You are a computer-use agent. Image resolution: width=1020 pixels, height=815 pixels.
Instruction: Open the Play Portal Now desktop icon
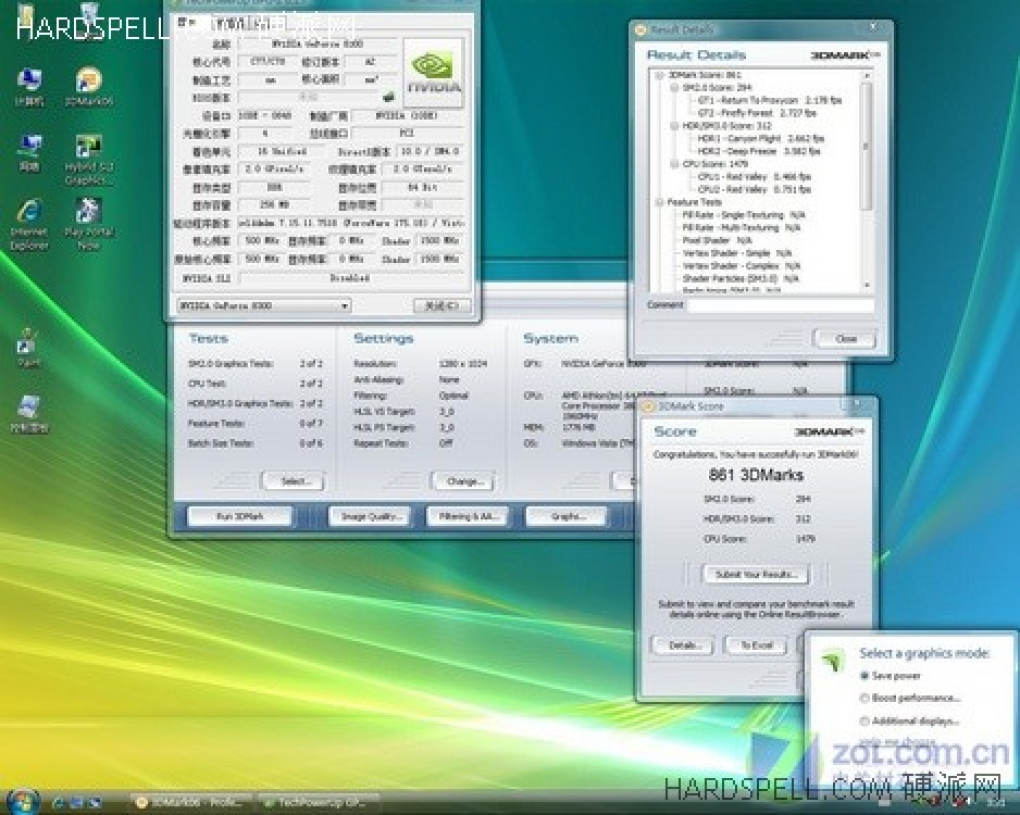click(x=89, y=224)
